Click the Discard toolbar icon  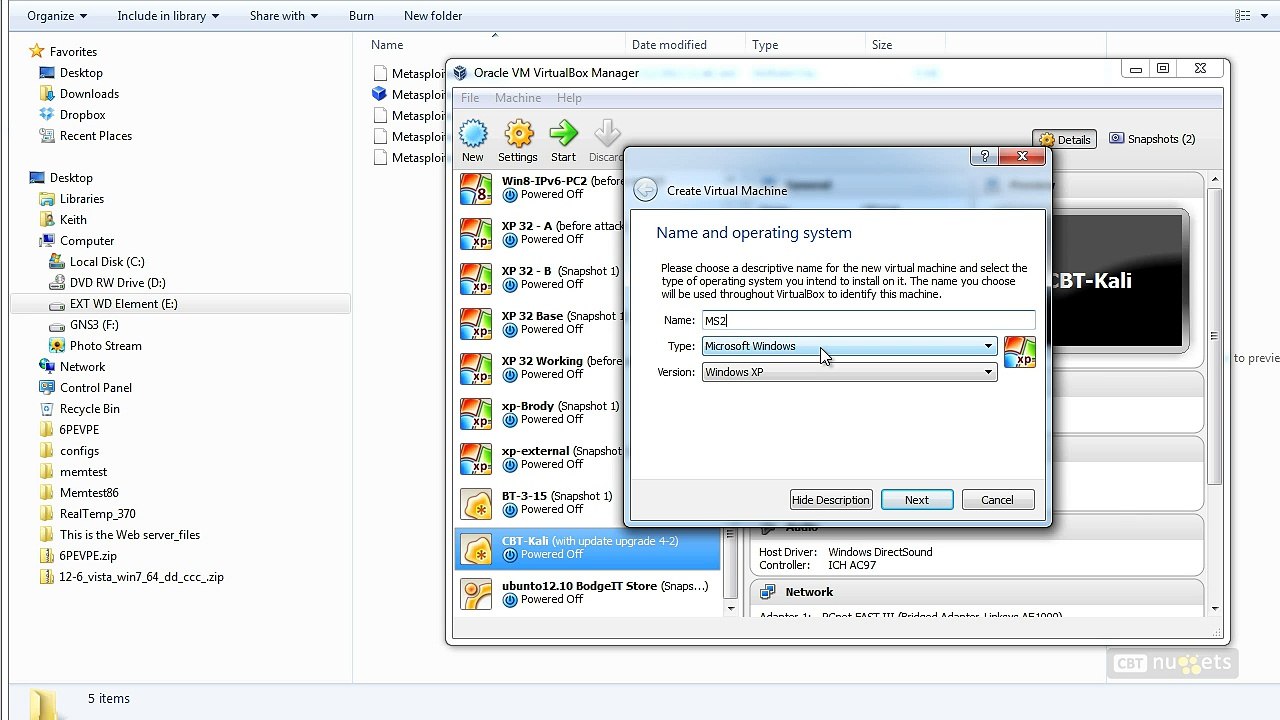(x=606, y=141)
